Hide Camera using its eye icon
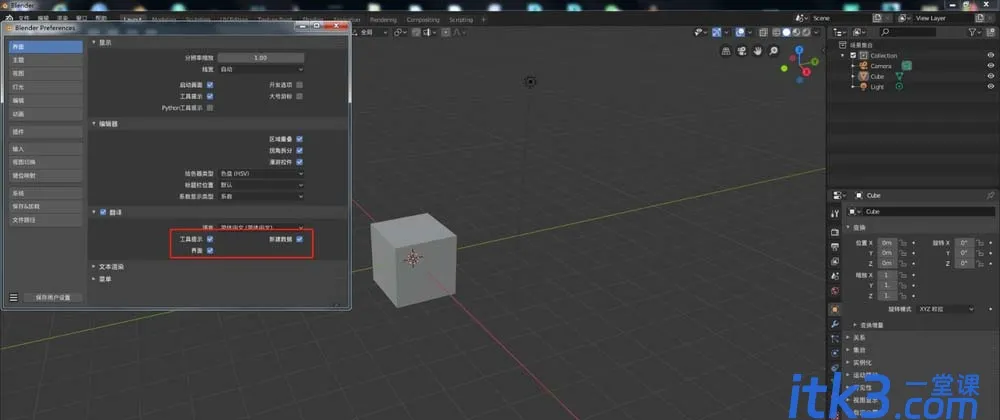 pos(991,66)
